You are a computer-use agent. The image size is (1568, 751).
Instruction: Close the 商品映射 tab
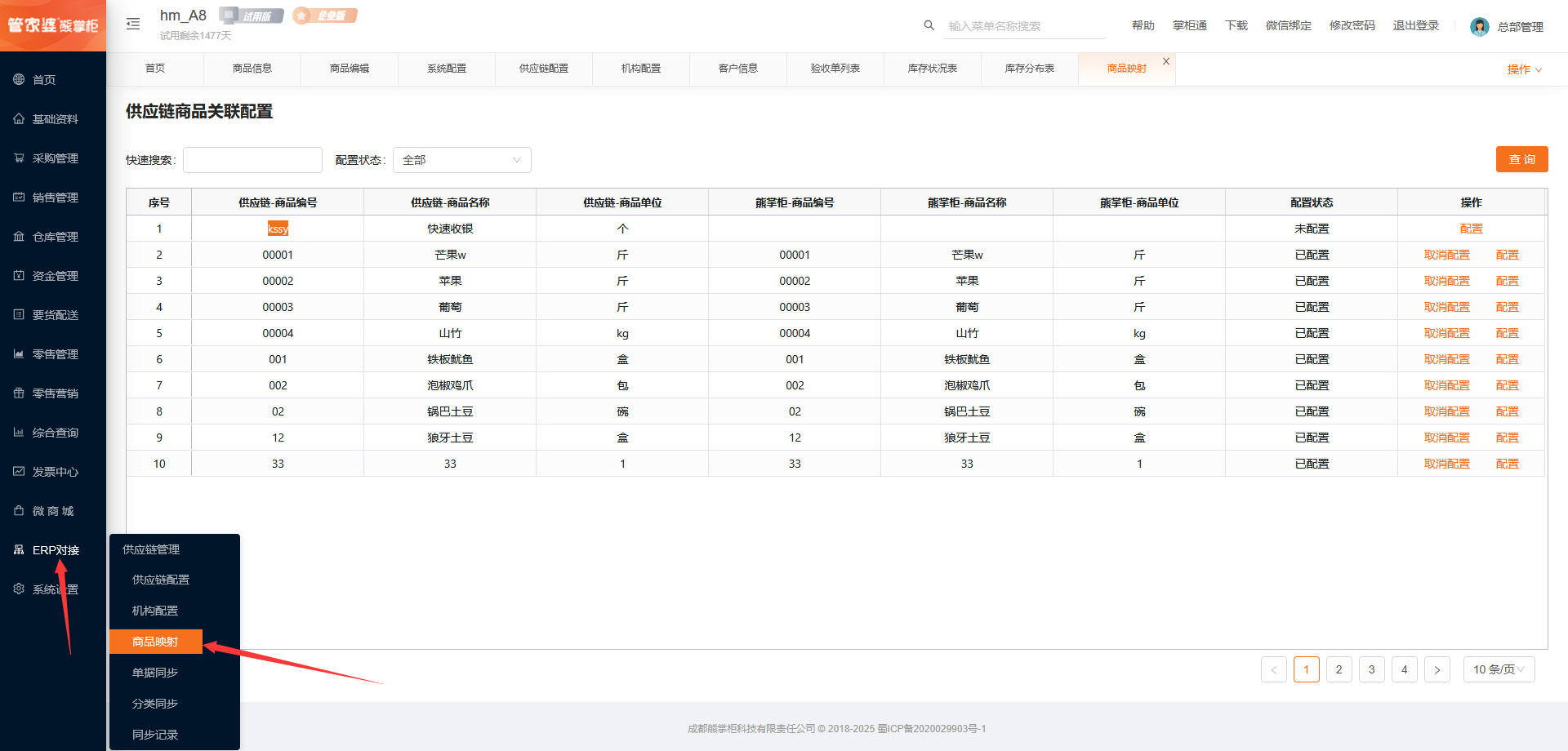point(1166,61)
